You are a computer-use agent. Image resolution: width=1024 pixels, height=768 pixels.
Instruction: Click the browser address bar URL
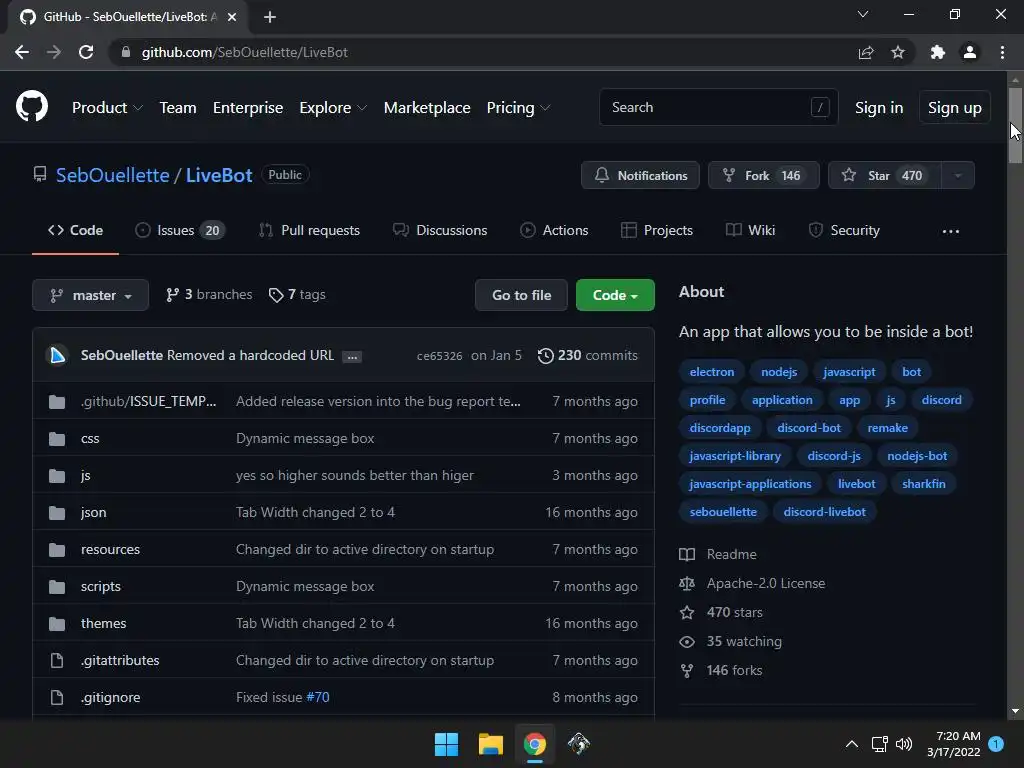245,52
